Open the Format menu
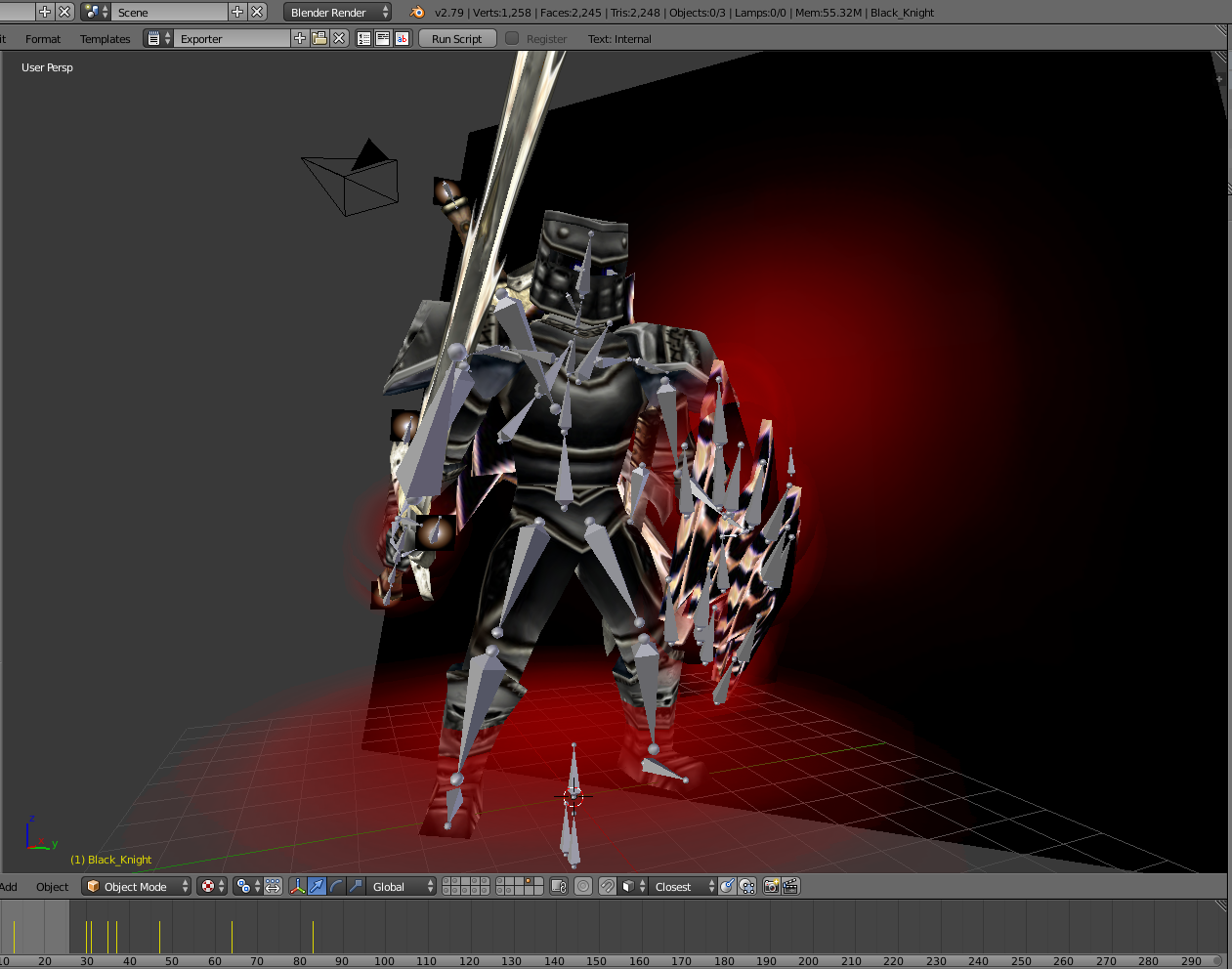 [43, 39]
